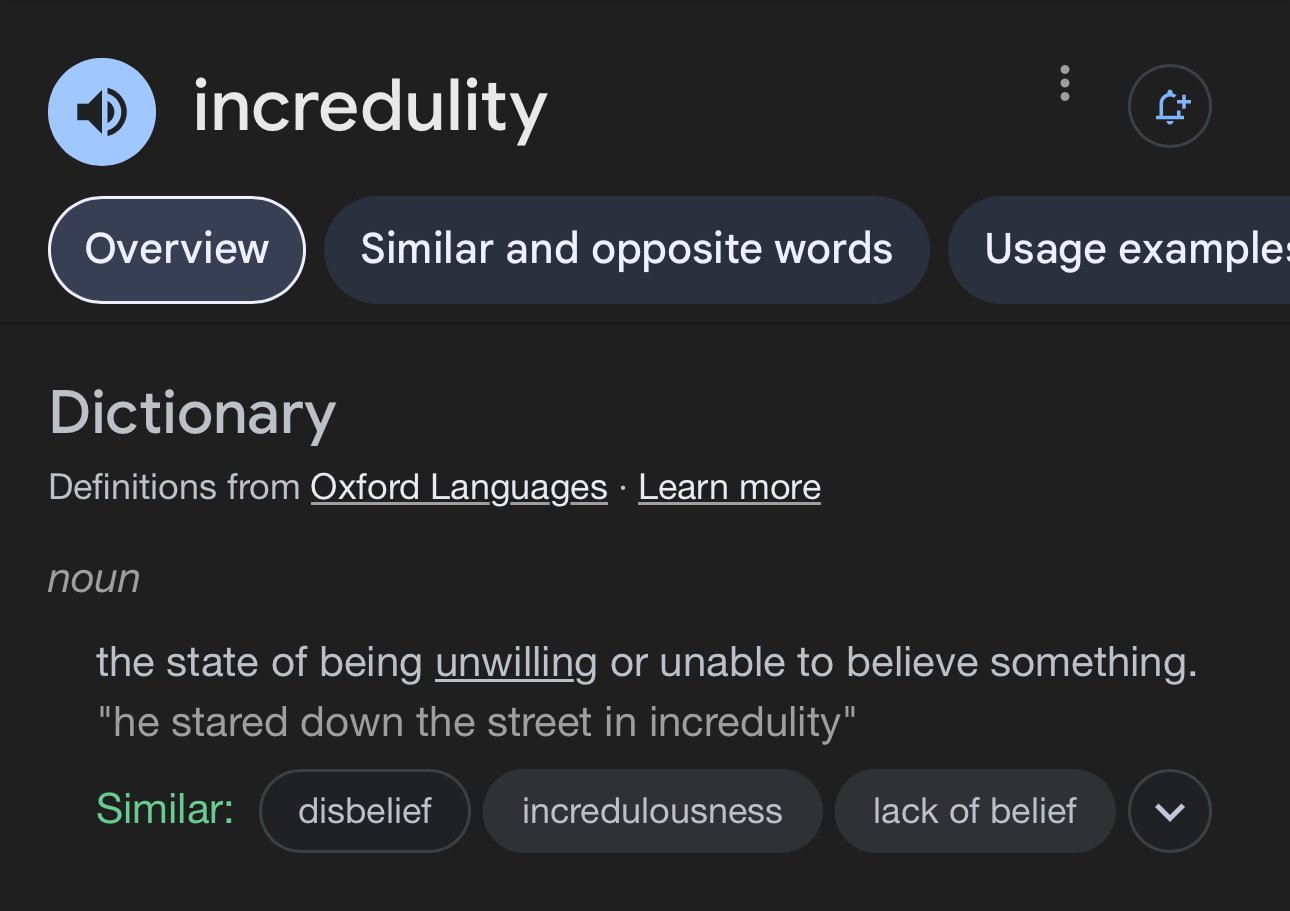Tap the bell notification icon
The width and height of the screenshot is (1290, 911).
[1170, 106]
